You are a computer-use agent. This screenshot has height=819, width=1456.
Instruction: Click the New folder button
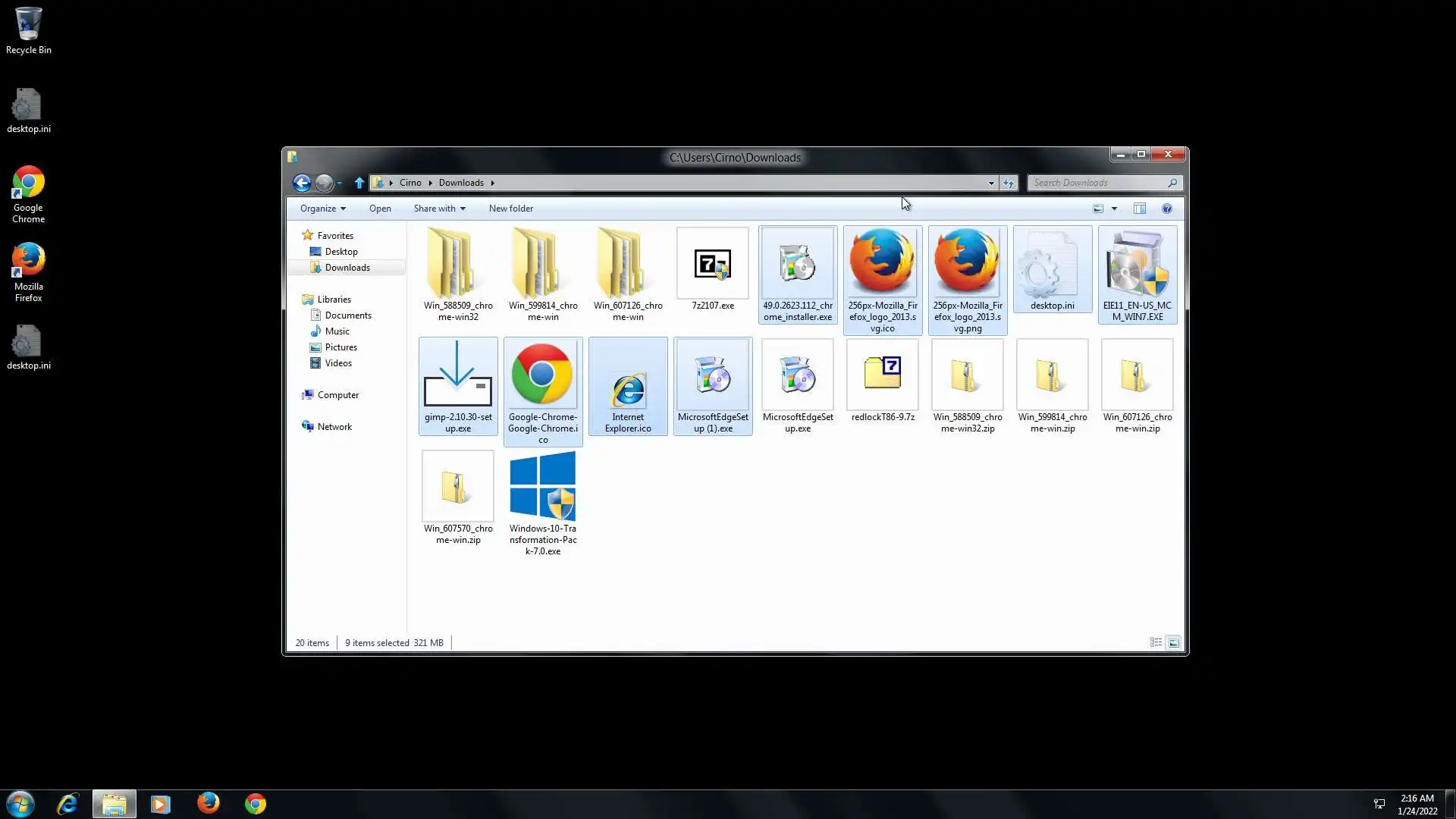point(510,209)
